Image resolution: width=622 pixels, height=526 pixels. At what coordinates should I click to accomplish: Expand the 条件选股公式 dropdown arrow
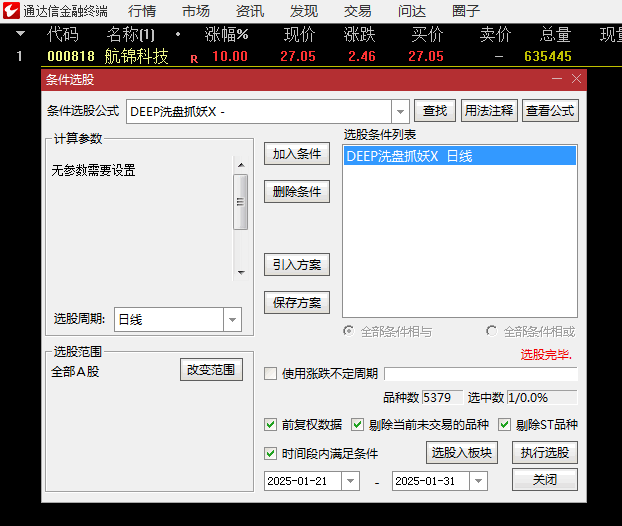[x=400, y=111]
